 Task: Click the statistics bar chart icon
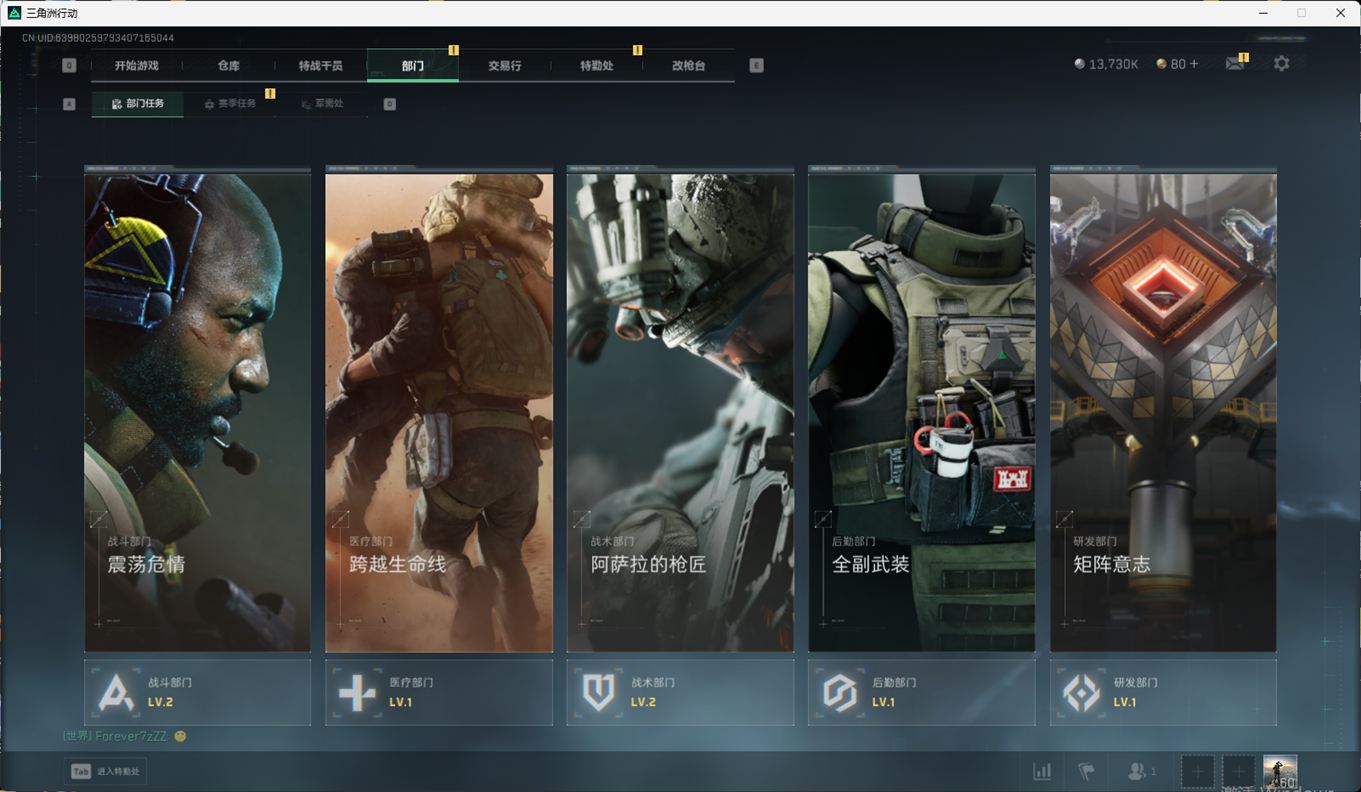1042,771
